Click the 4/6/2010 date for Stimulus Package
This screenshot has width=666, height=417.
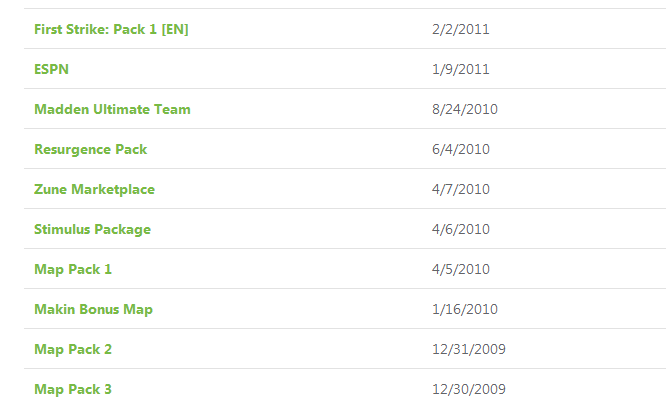pos(461,229)
